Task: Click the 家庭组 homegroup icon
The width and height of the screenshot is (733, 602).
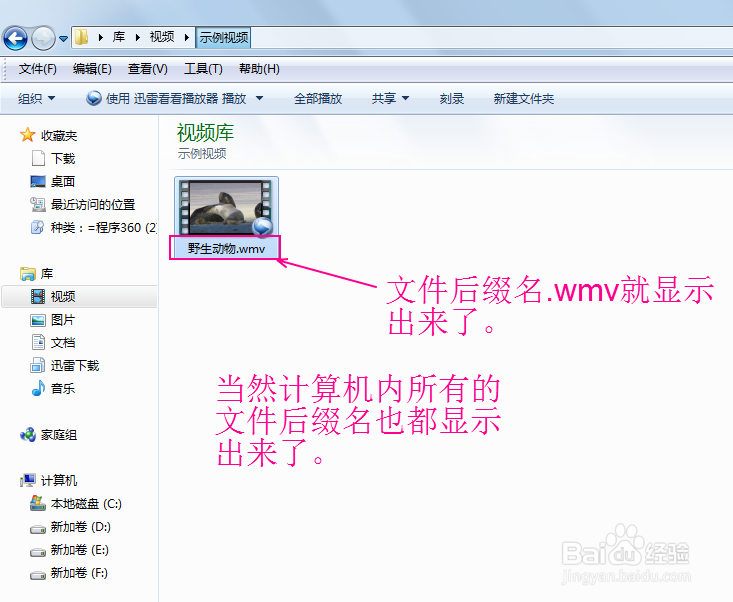Action: (28, 434)
